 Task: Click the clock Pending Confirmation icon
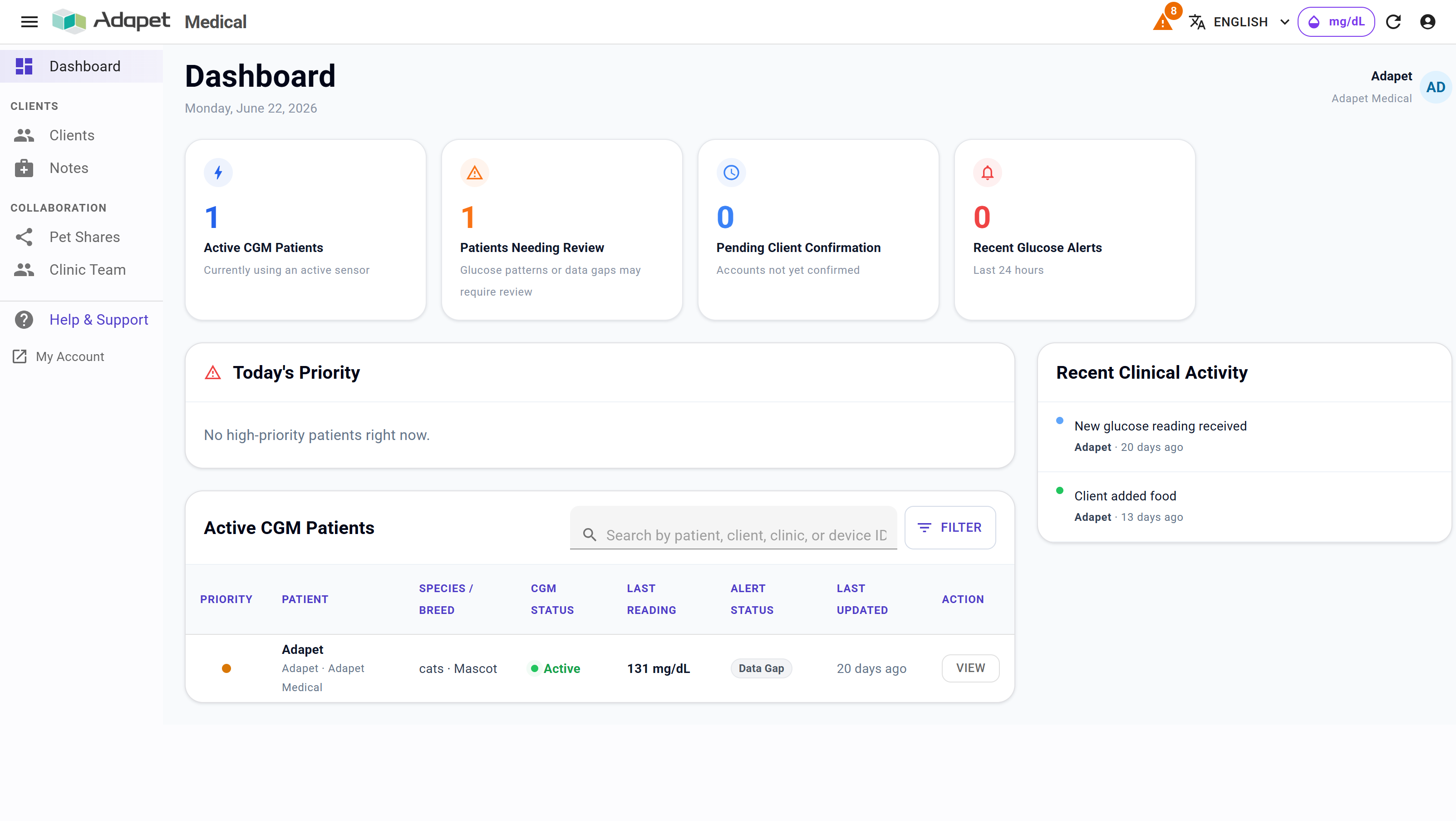click(x=731, y=173)
